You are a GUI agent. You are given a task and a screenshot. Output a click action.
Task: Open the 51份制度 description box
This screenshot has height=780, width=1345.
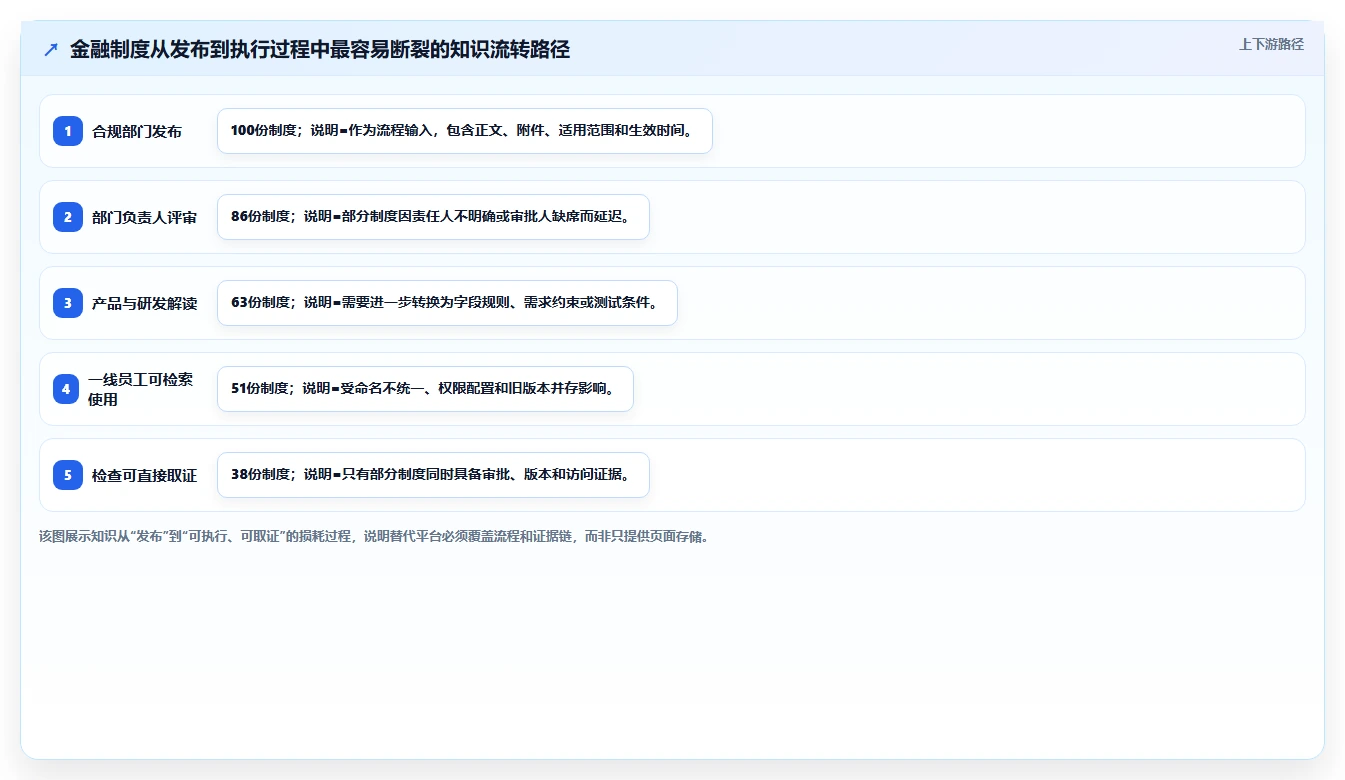pos(425,389)
